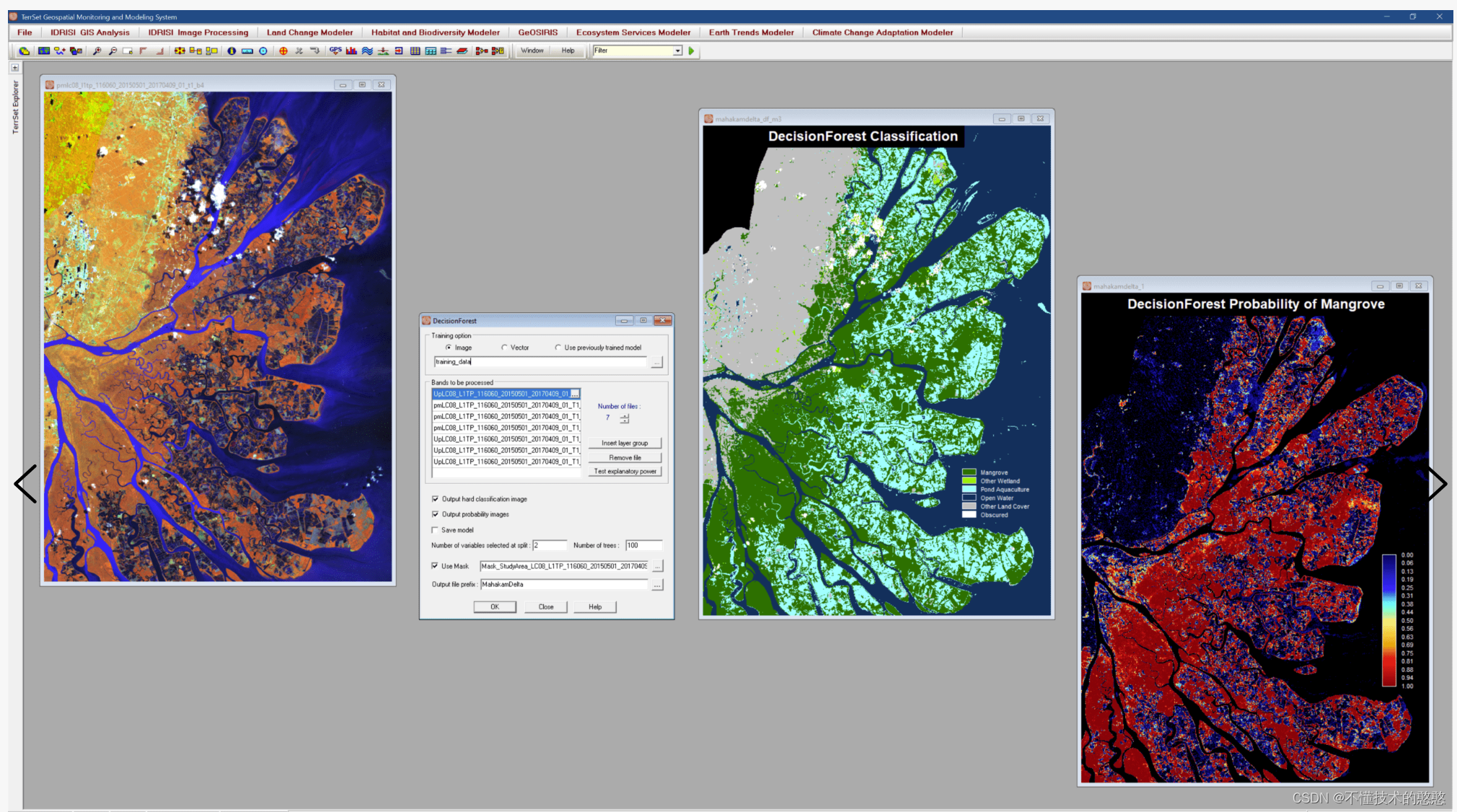Screen dimensions: 1457x812
Task: Open browse button for mask file
Action: click(657, 567)
